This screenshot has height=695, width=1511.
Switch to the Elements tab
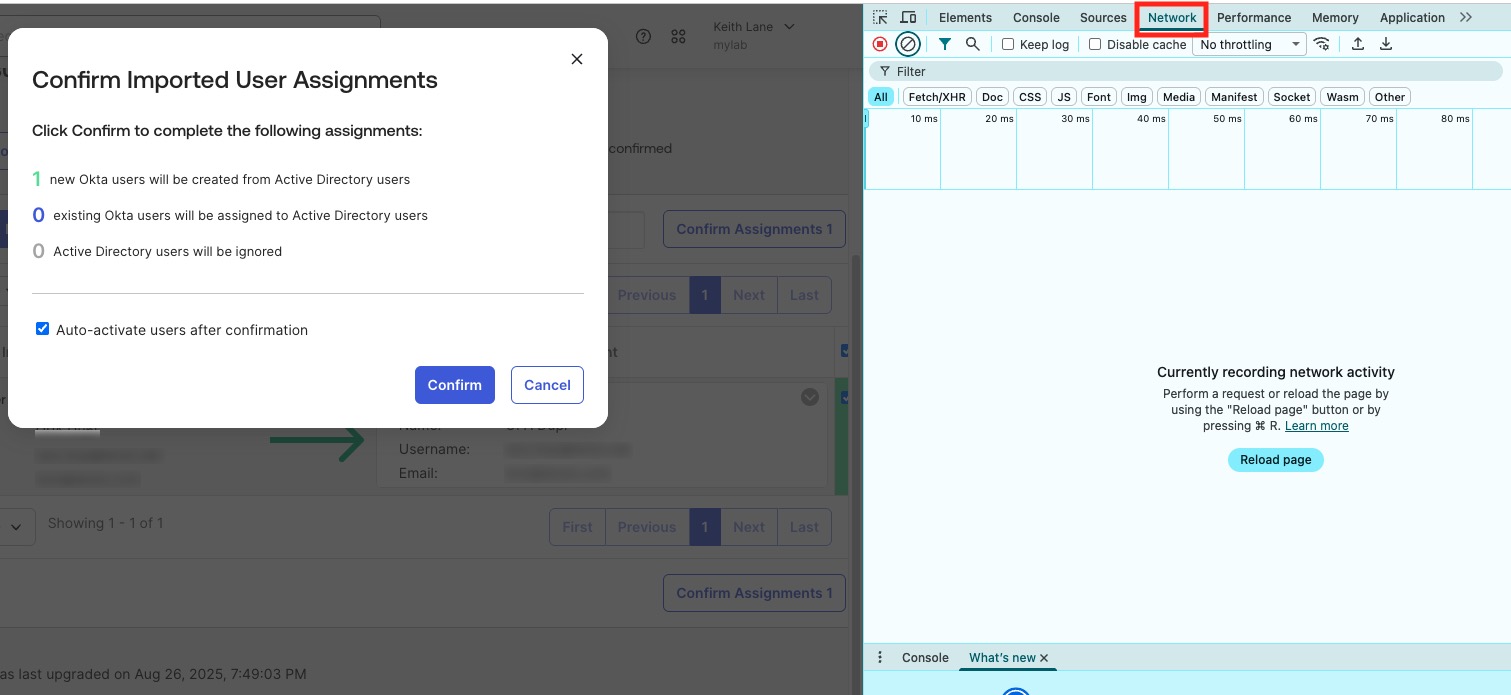(965, 17)
